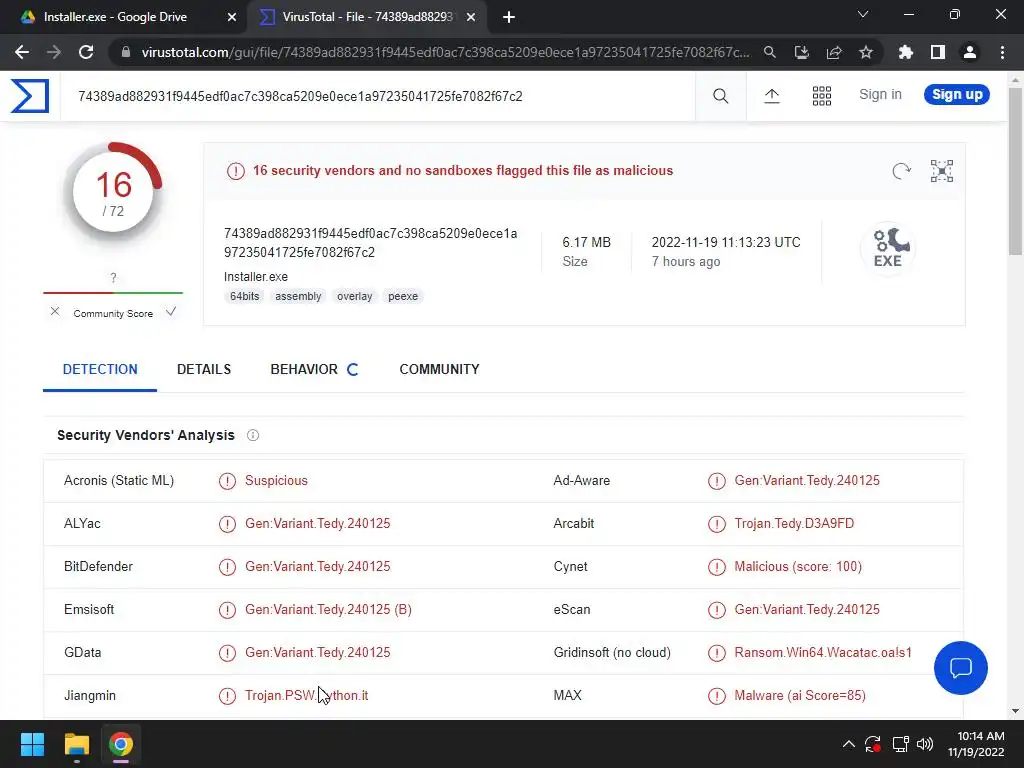Click the 64bits tag

click(x=245, y=296)
